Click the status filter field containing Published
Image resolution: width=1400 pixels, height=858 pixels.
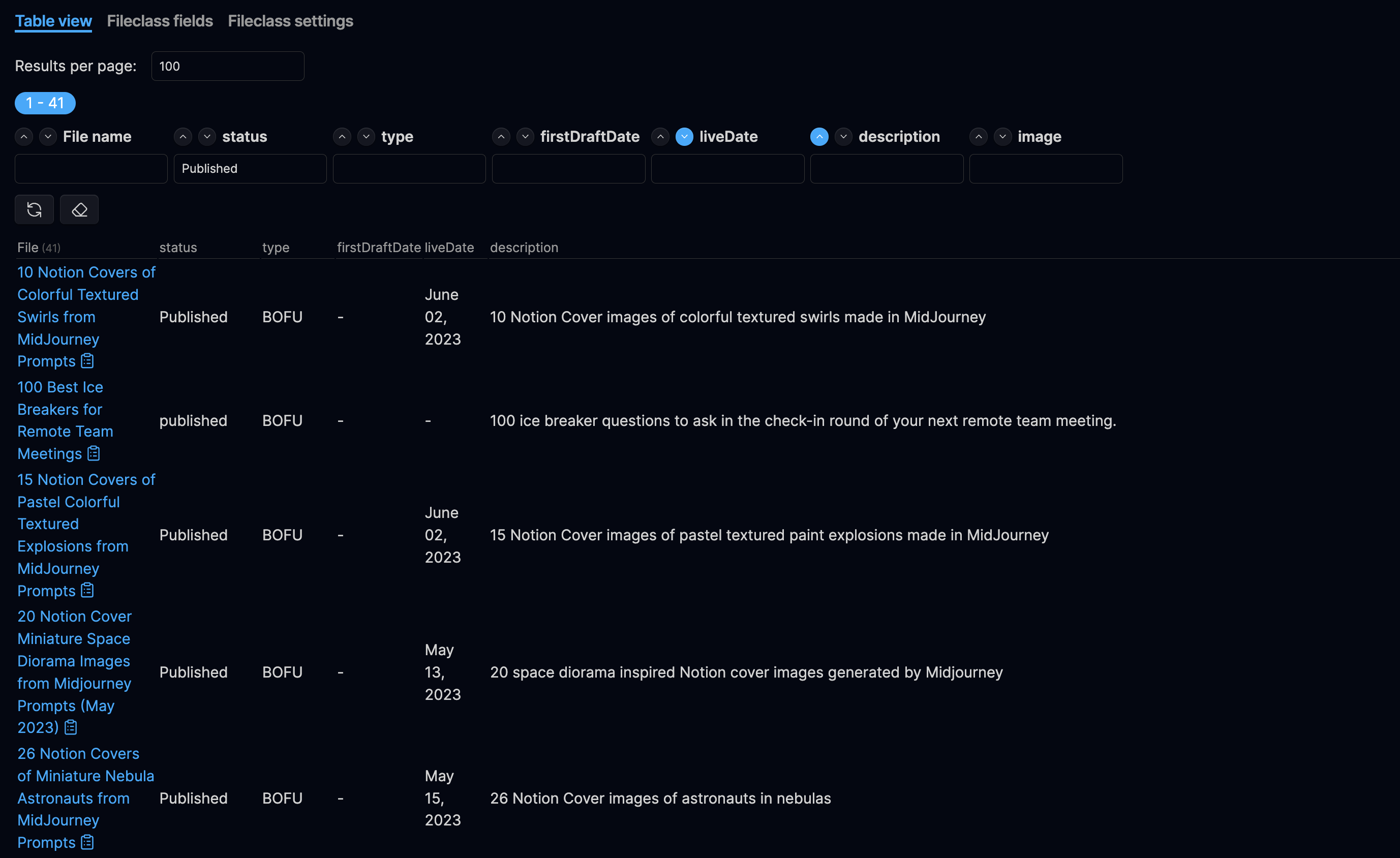pyautogui.click(x=250, y=169)
